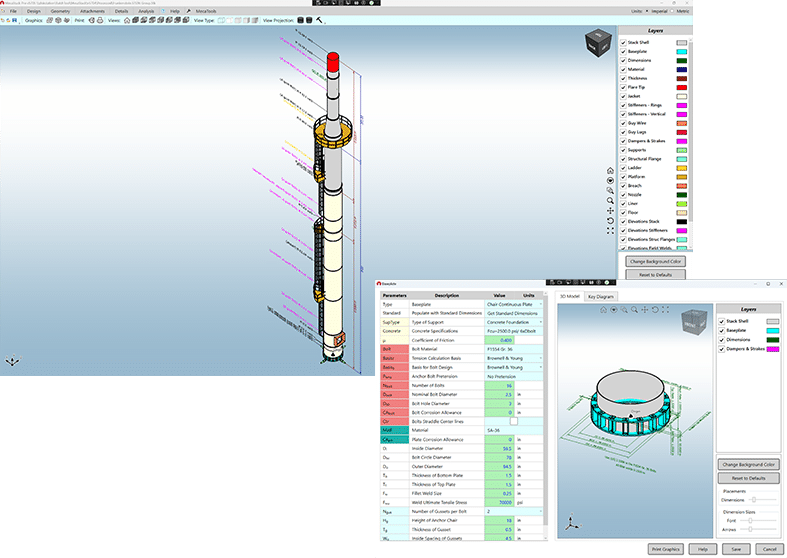This screenshot has height=558, width=787.
Task: Click Reset to Defaults in main window
Action: [x=655, y=274]
